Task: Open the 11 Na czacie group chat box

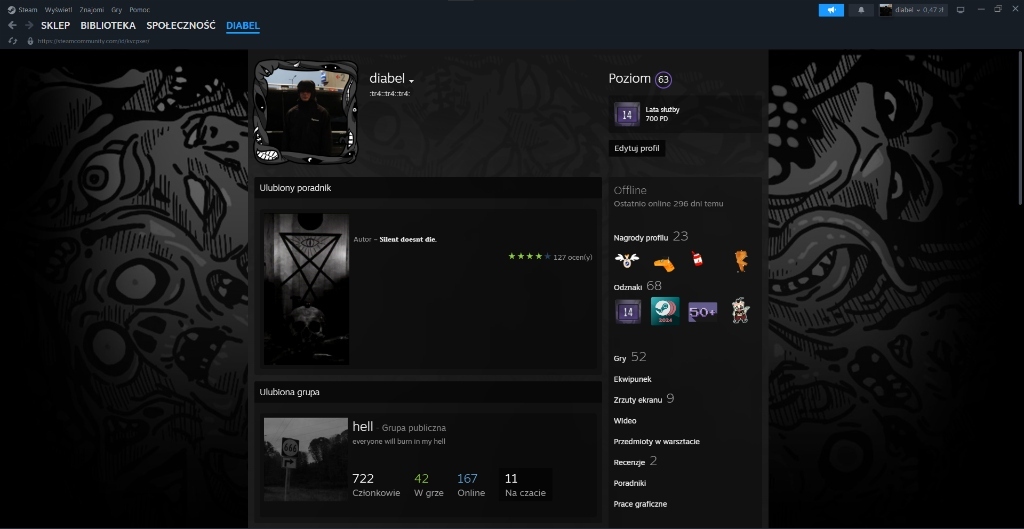Action: pyautogui.click(x=525, y=485)
